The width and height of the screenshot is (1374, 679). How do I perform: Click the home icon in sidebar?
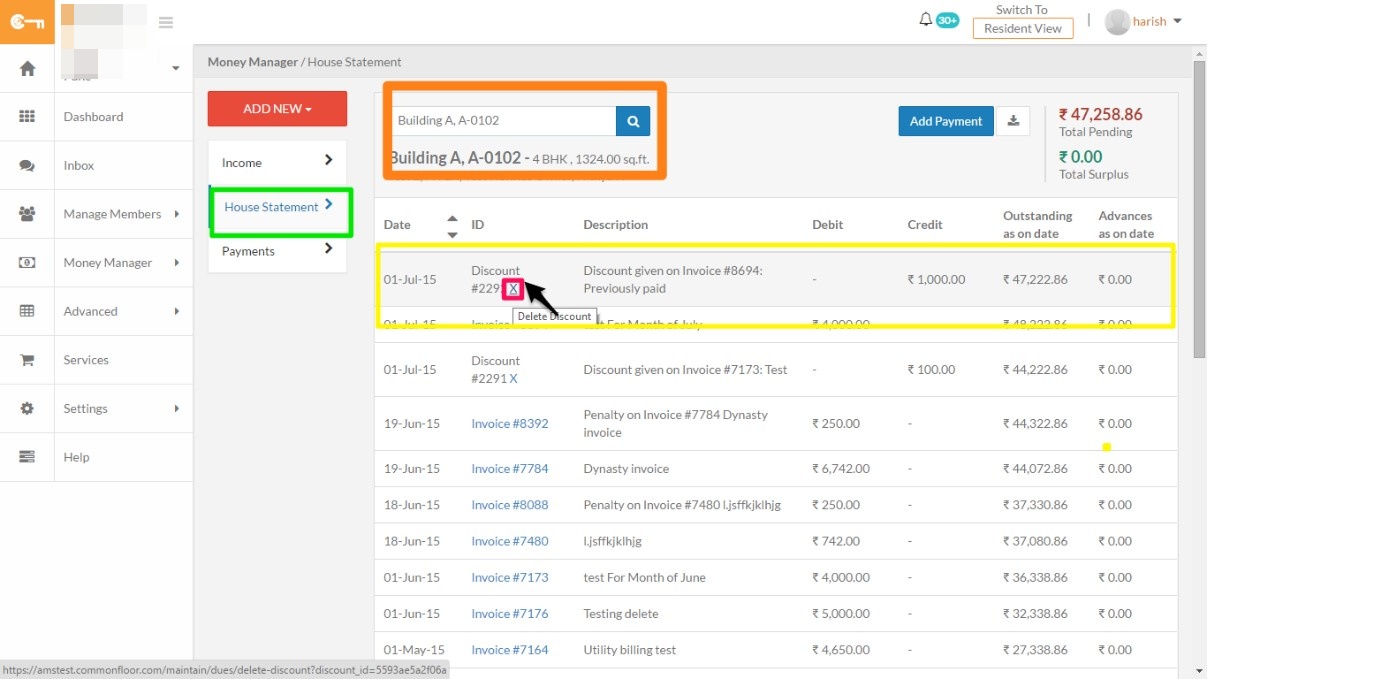click(x=27, y=68)
